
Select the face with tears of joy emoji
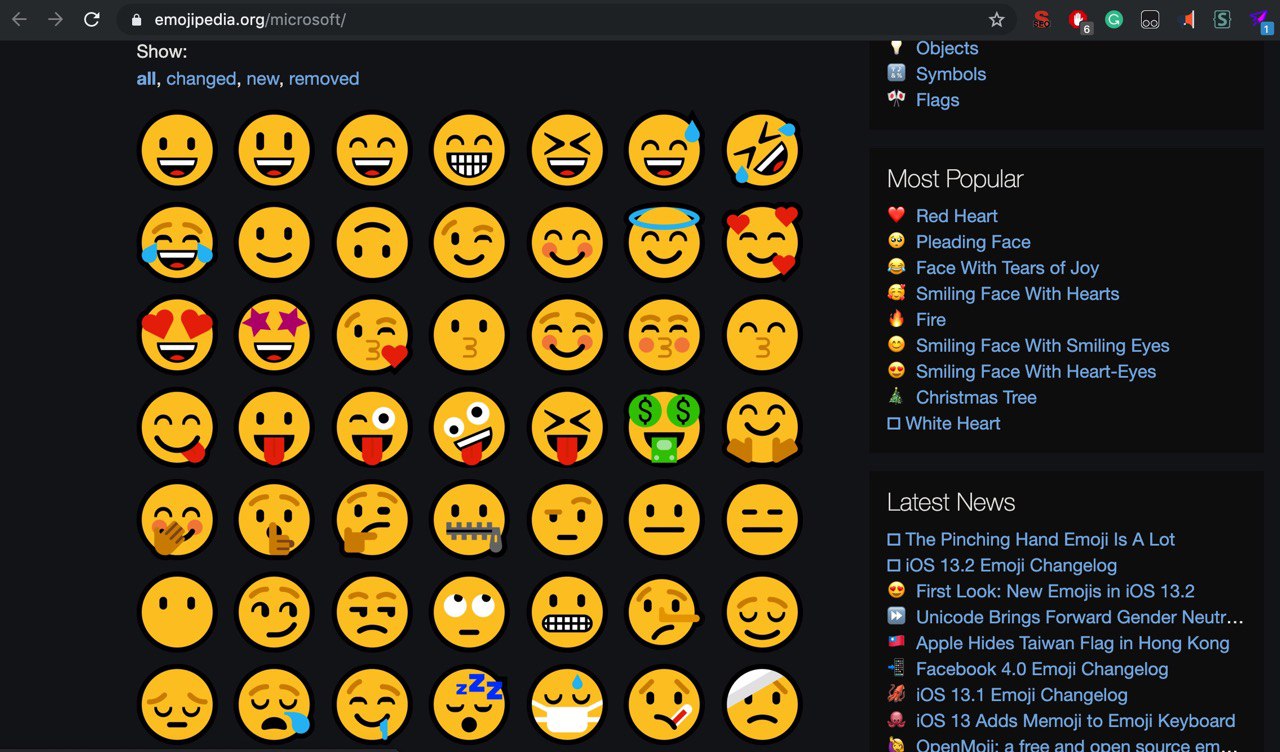coord(176,243)
